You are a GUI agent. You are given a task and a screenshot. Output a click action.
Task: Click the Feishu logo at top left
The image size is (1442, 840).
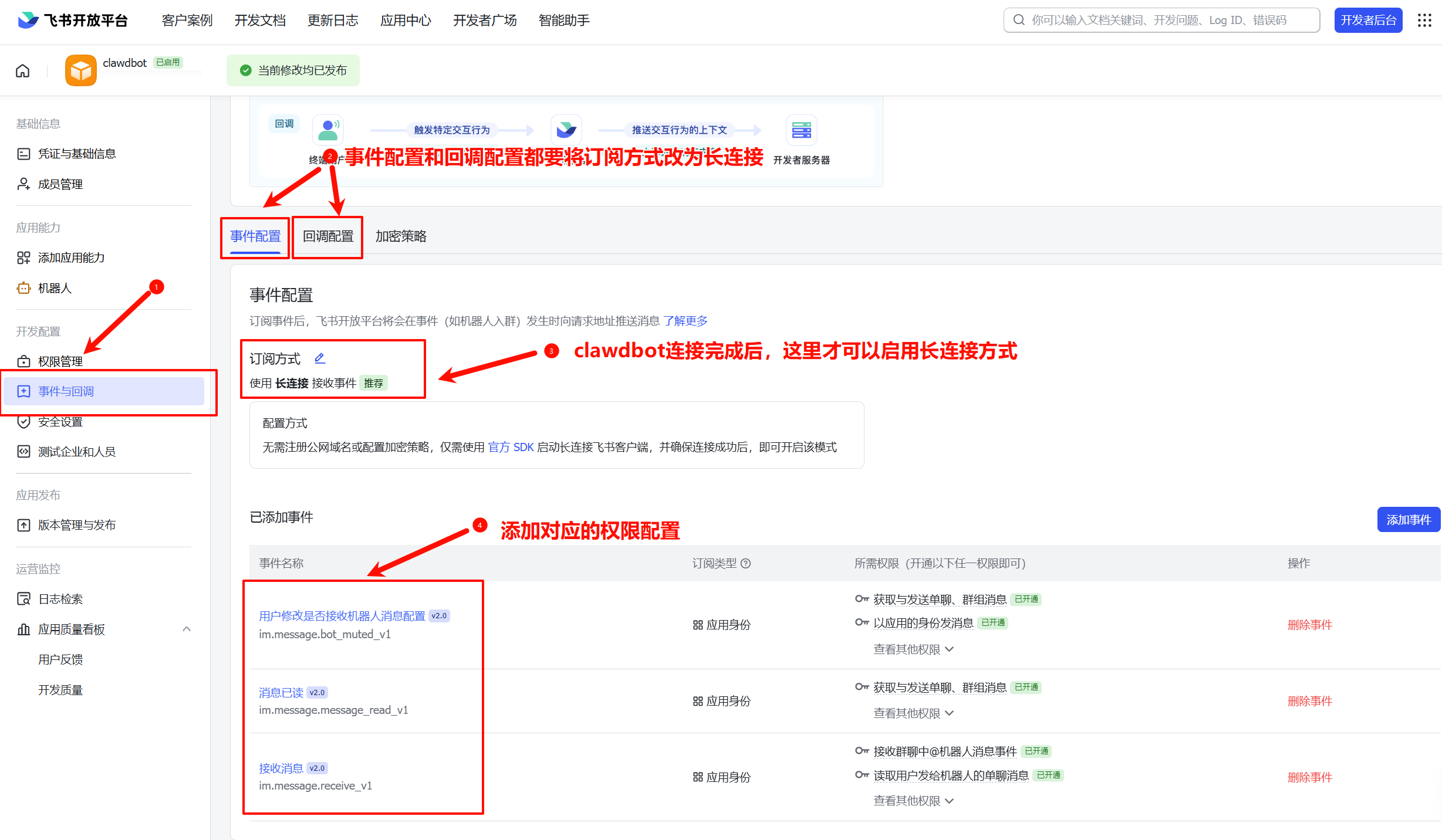pyautogui.click(x=28, y=21)
